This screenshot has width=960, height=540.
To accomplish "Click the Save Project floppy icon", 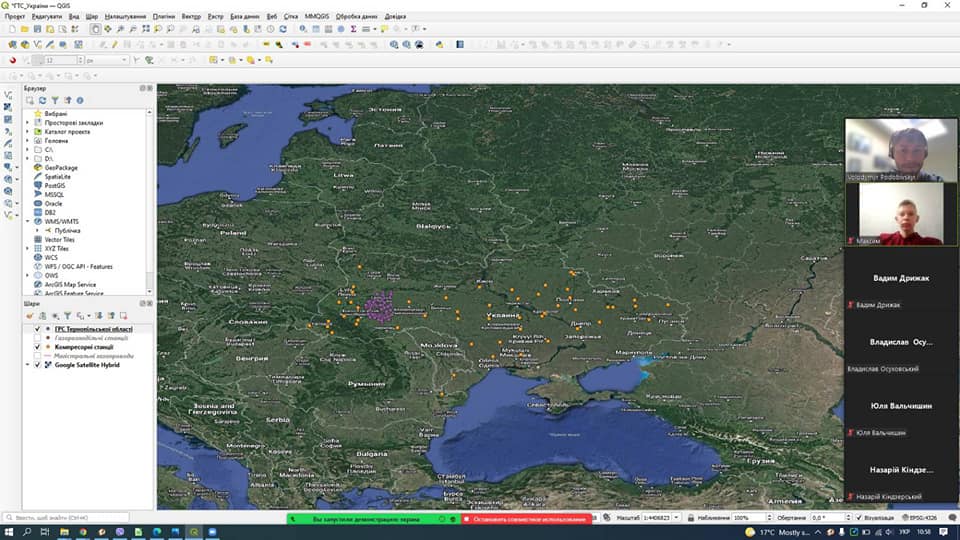I will 37,29.
